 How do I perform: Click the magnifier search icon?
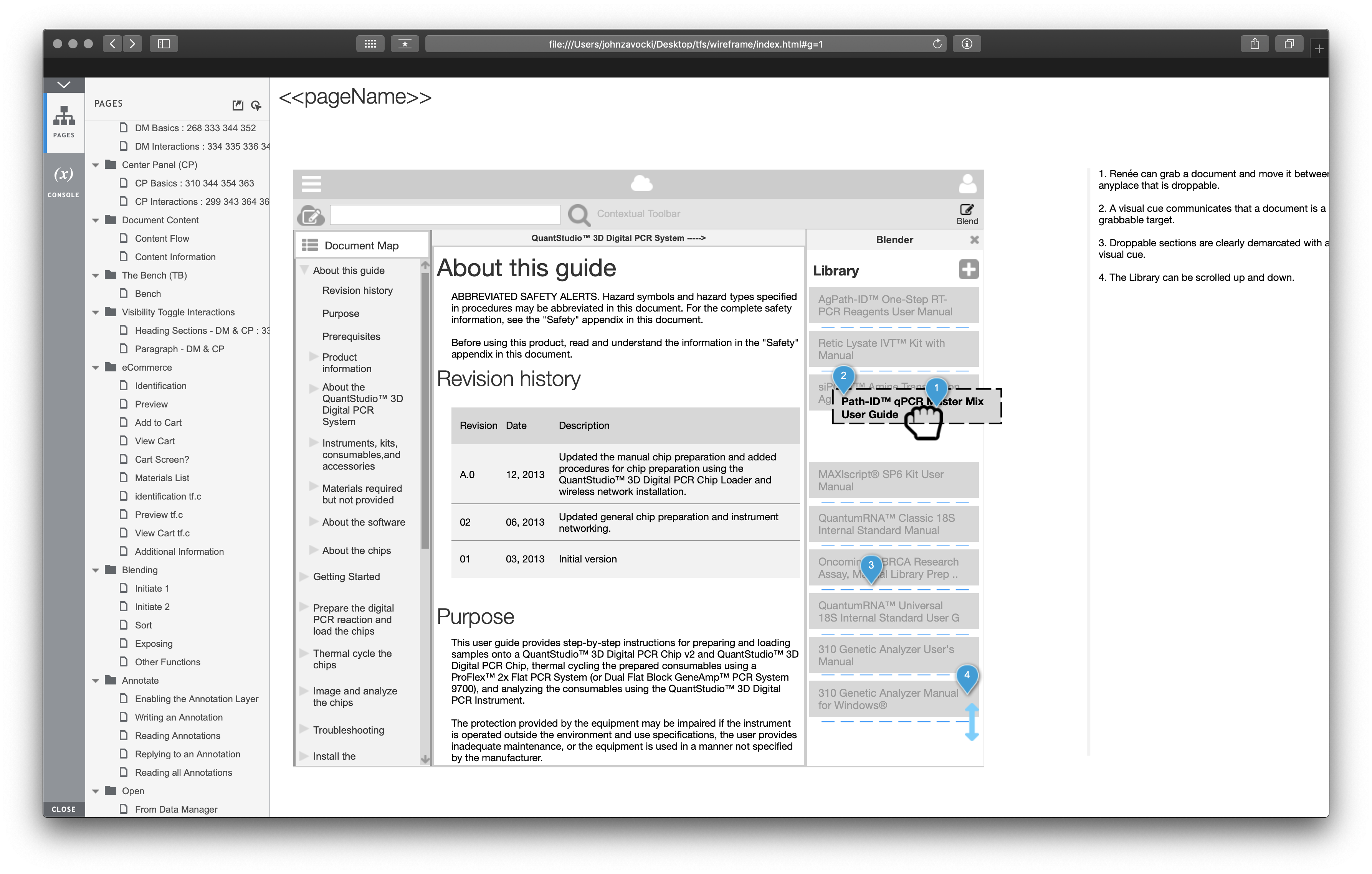(x=578, y=215)
